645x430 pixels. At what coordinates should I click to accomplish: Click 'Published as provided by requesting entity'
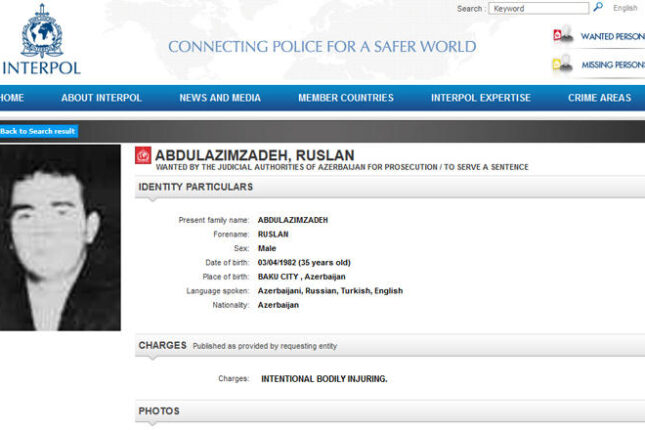265,346
